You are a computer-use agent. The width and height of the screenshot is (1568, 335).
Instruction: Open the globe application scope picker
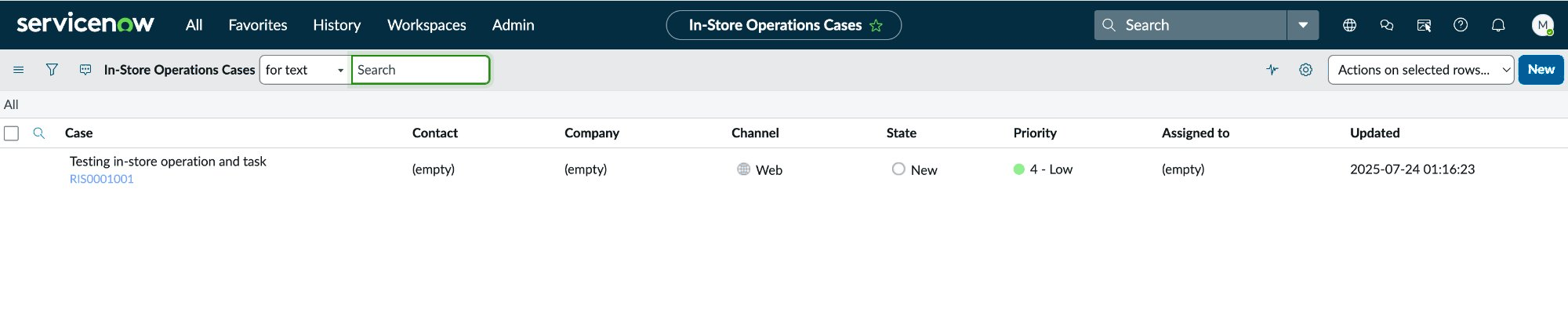pyautogui.click(x=1349, y=25)
